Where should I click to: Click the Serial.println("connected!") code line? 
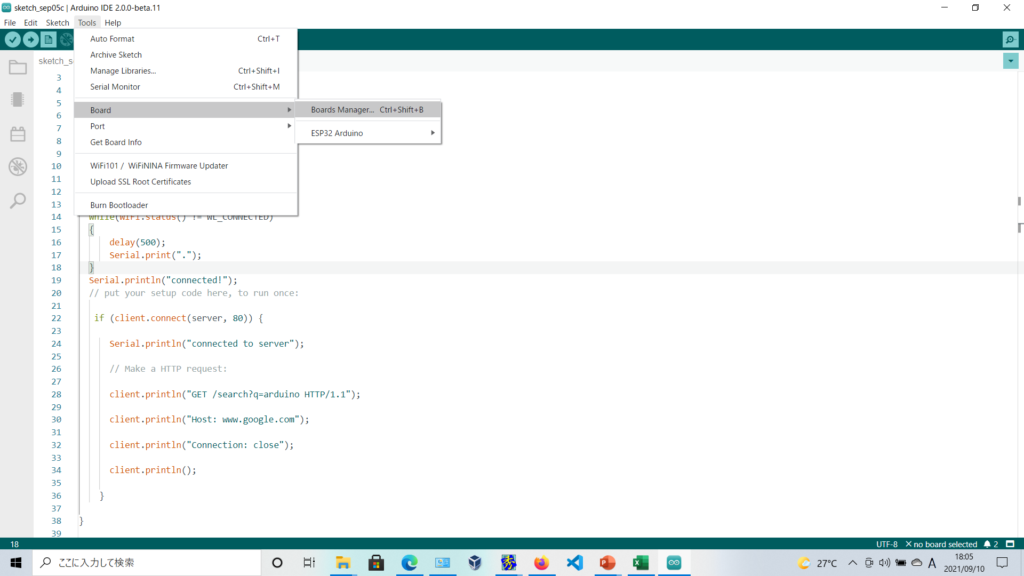click(163, 280)
